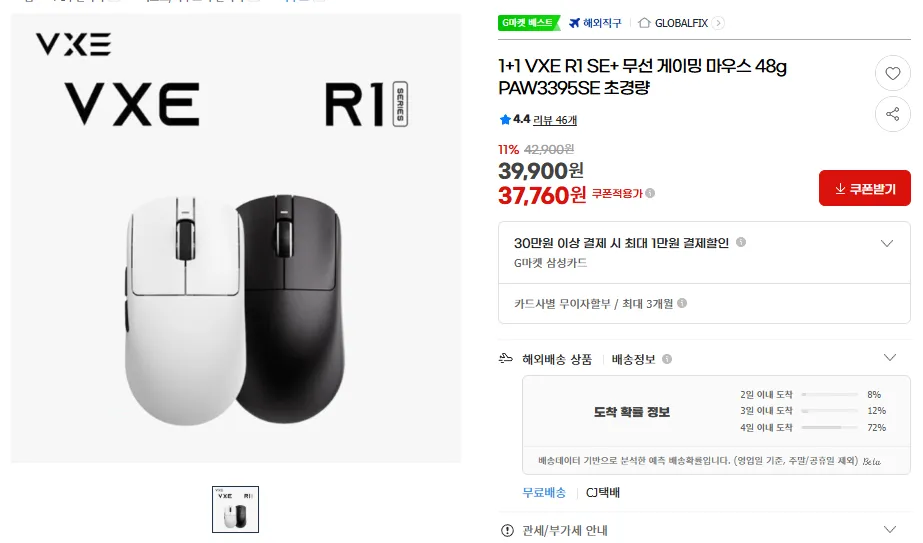Click the 관세/부가세 exclamation icon
The width and height of the screenshot is (923, 543).
[507, 530]
